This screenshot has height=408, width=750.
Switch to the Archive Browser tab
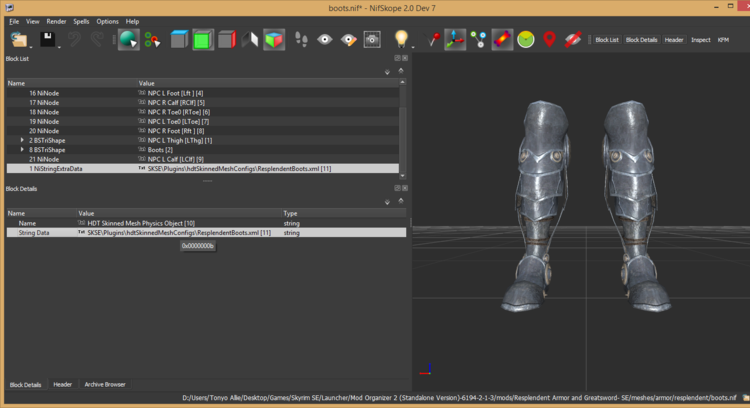[105, 385]
